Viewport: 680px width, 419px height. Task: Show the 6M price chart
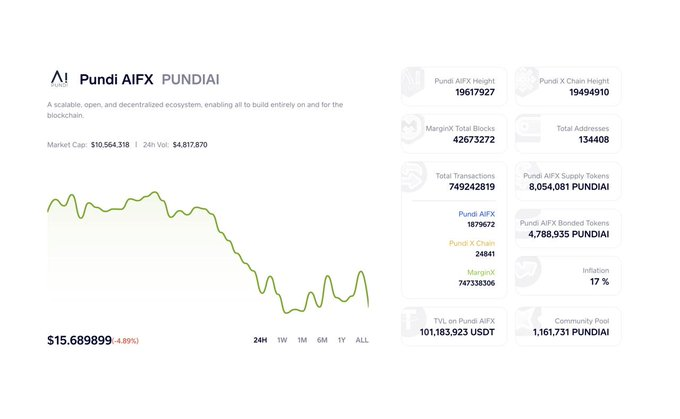coord(322,340)
